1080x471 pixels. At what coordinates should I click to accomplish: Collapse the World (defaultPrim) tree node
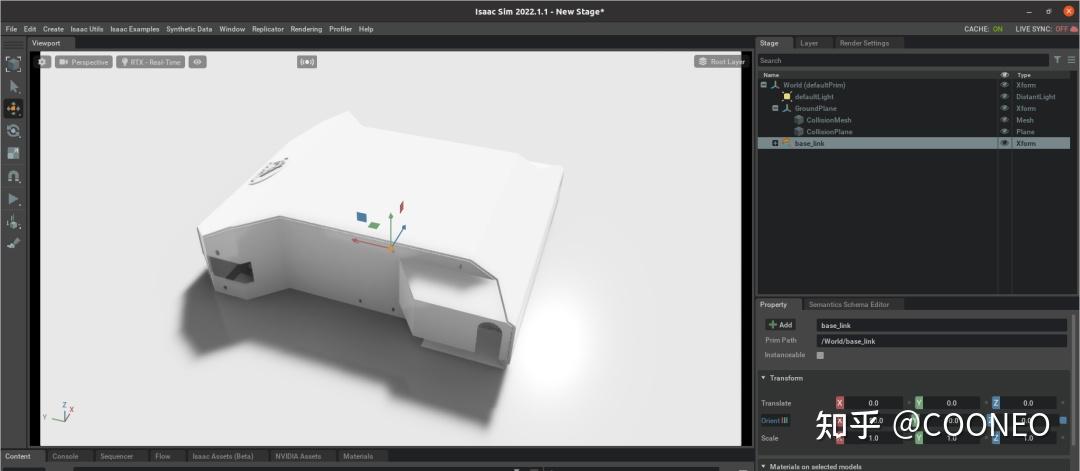pos(763,85)
